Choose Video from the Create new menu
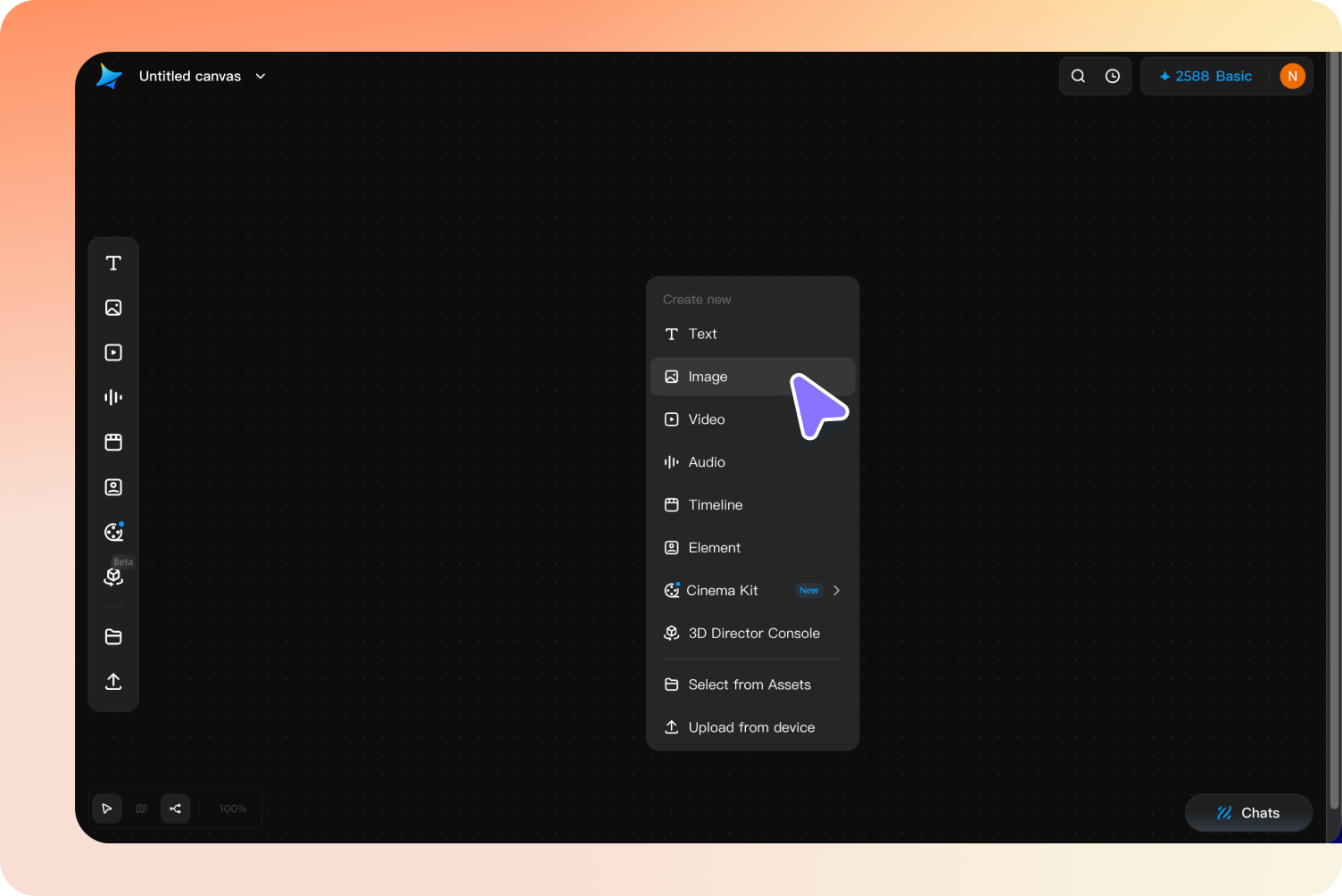The width and height of the screenshot is (1342, 896). [x=752, y=419]
